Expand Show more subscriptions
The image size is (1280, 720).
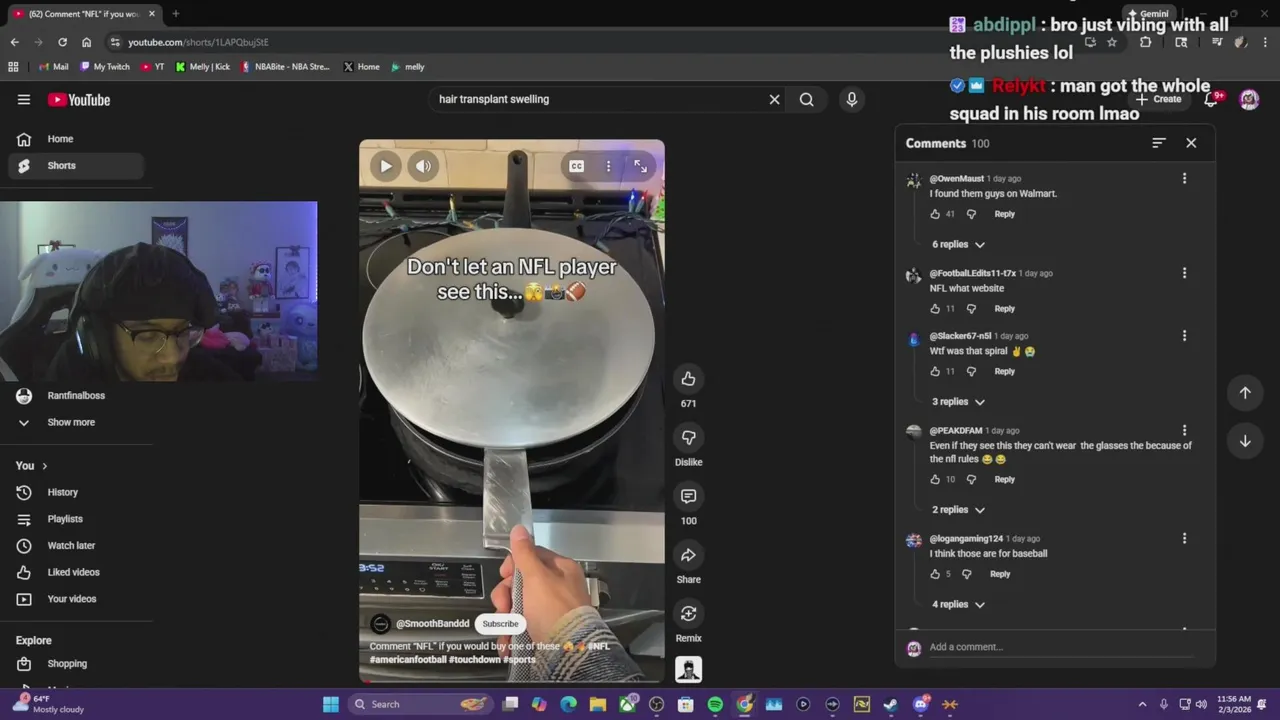click(76, 422)
